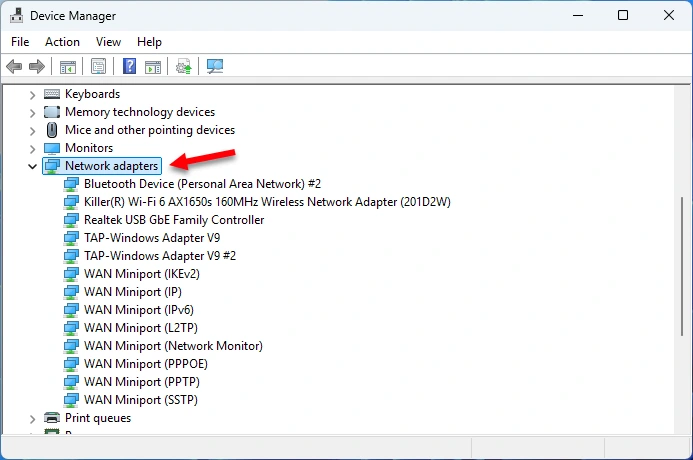Click icon beside WAN Miniport (PPPOE)

click(x=71, y=364)
